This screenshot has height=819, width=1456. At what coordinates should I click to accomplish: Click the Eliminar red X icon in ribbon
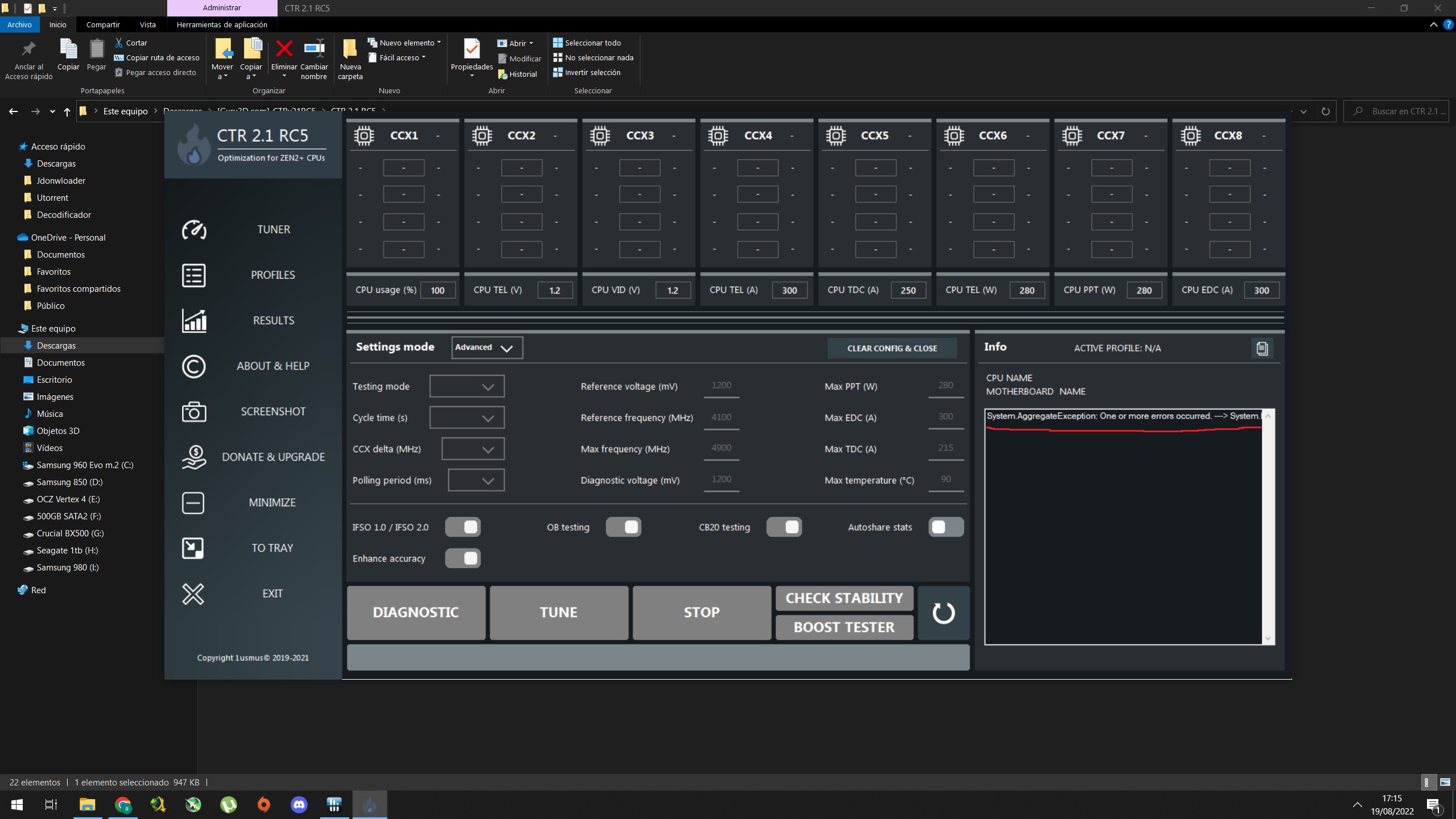pyautogui.click(x=284, y=49)
